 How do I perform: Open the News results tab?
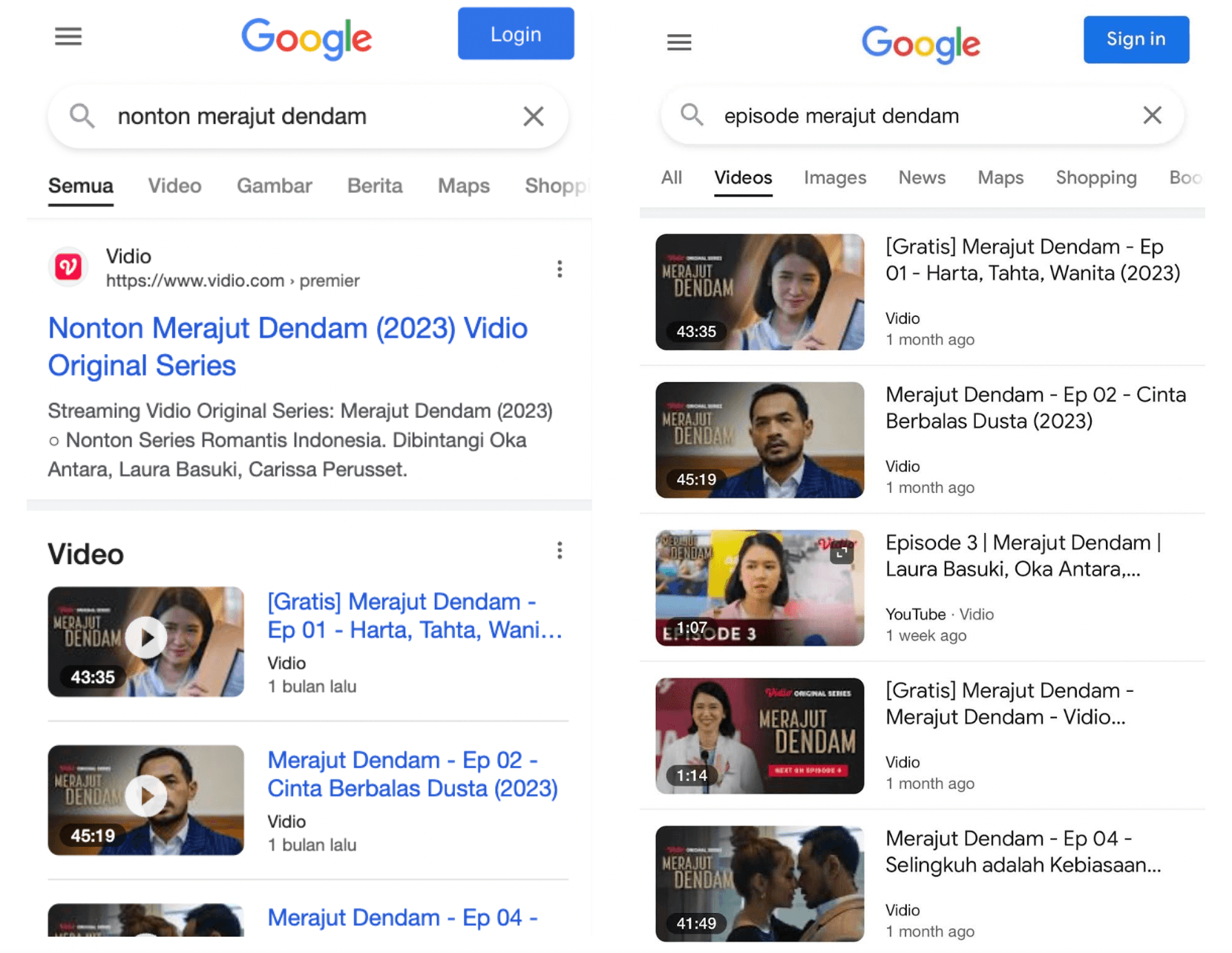(x=922, y=178)
